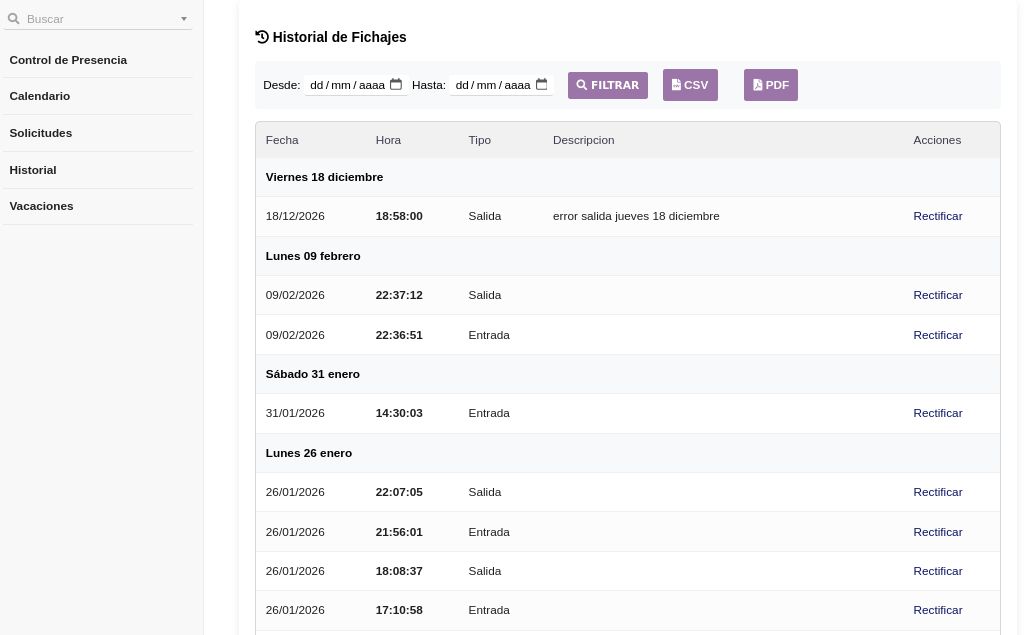1030x635 pixels.
Task: Open Control de Presencia menu
Action: (x=68, y=60)
